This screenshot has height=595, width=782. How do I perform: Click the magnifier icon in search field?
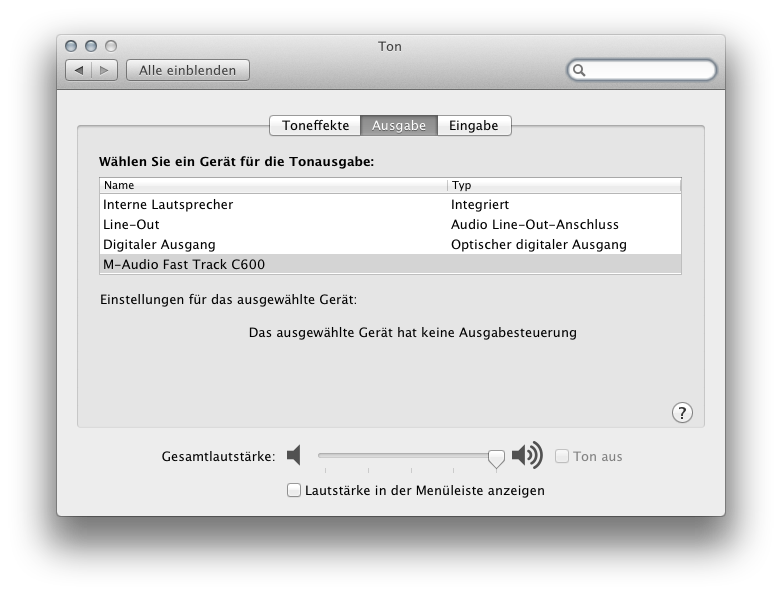pos(579,70)
